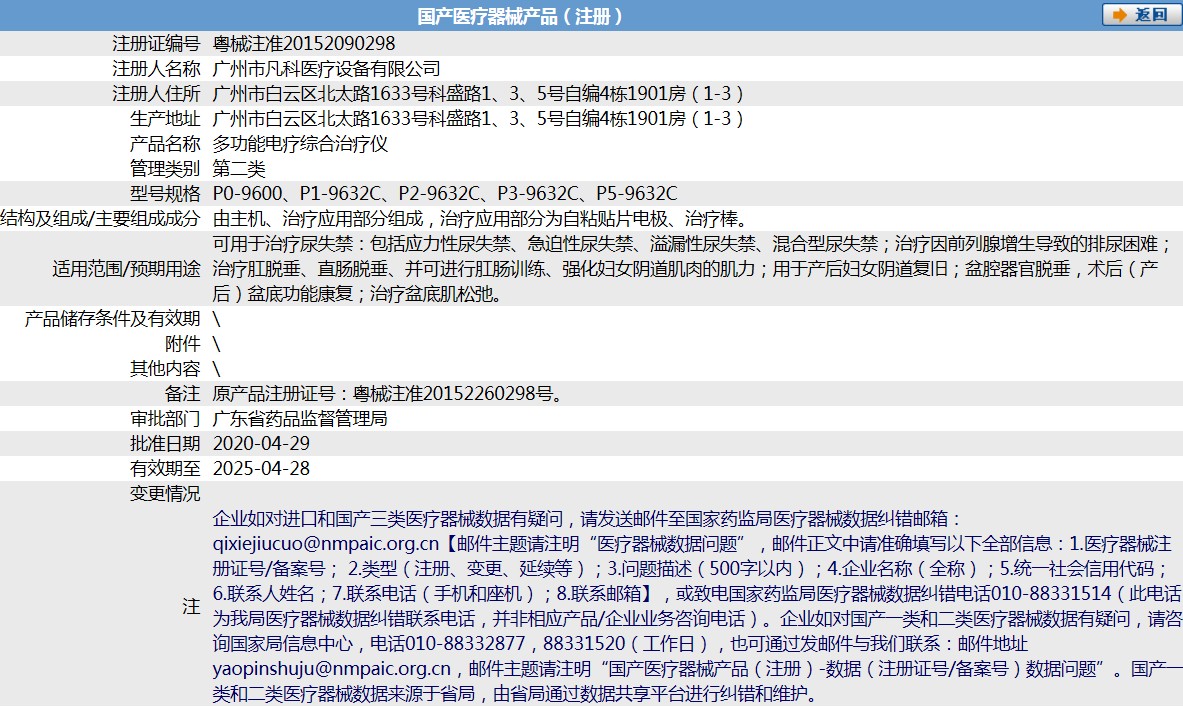Screen dimensions: 1183x708
Task: Select text 可用于治疗尿失禁 in intended use
Action: tap(283, 244)
